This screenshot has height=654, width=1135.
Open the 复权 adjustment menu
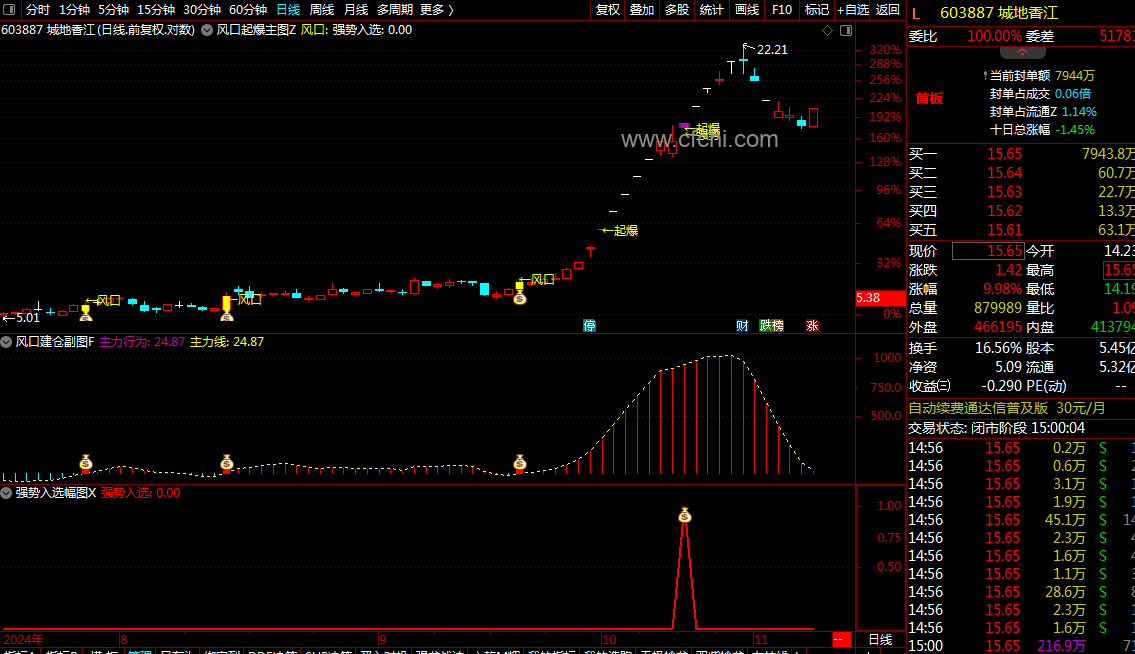point(607,9)
